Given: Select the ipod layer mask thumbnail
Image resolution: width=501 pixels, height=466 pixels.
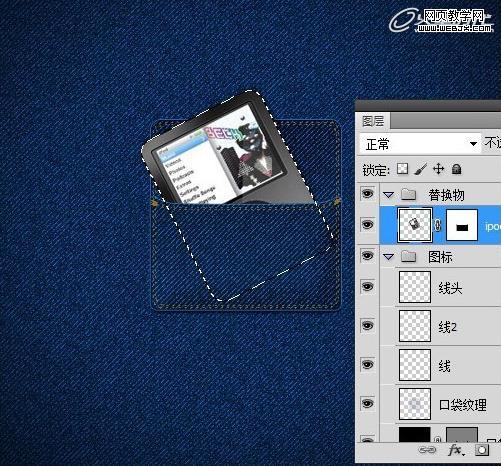Looking at the screenshot, I should point(462,225).
